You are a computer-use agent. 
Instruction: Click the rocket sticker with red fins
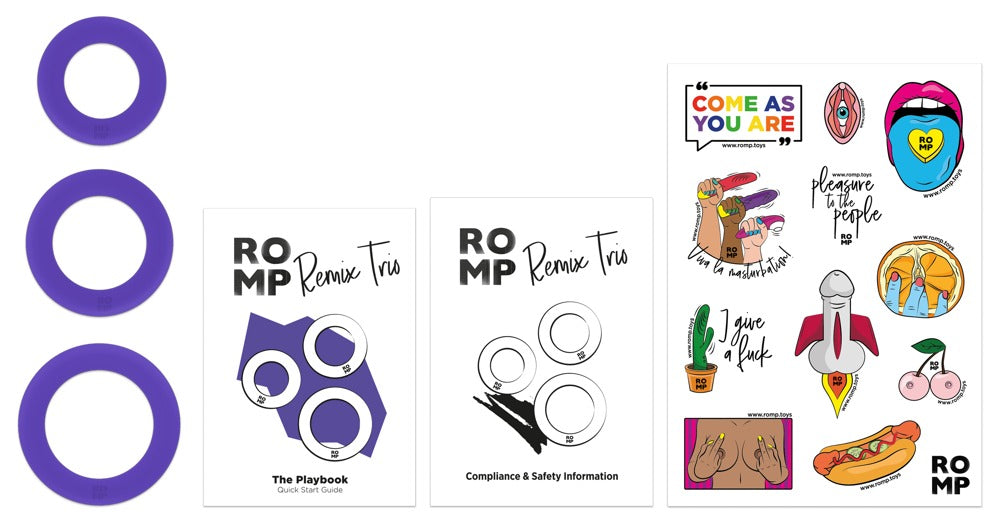(837, 342)
